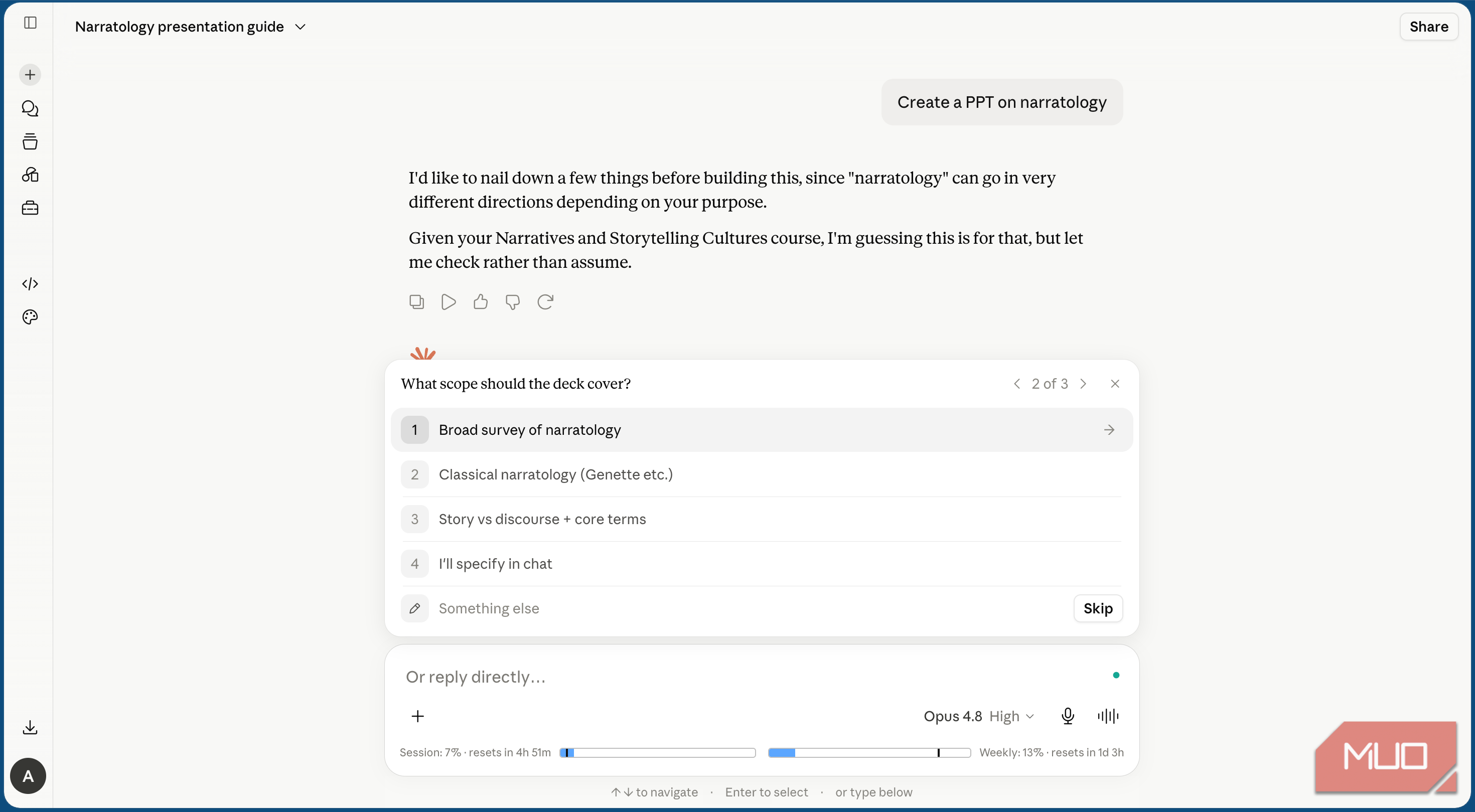The image size is (1475, 812).
Task: Give thumbs down to the response
Action: [512, 301]
